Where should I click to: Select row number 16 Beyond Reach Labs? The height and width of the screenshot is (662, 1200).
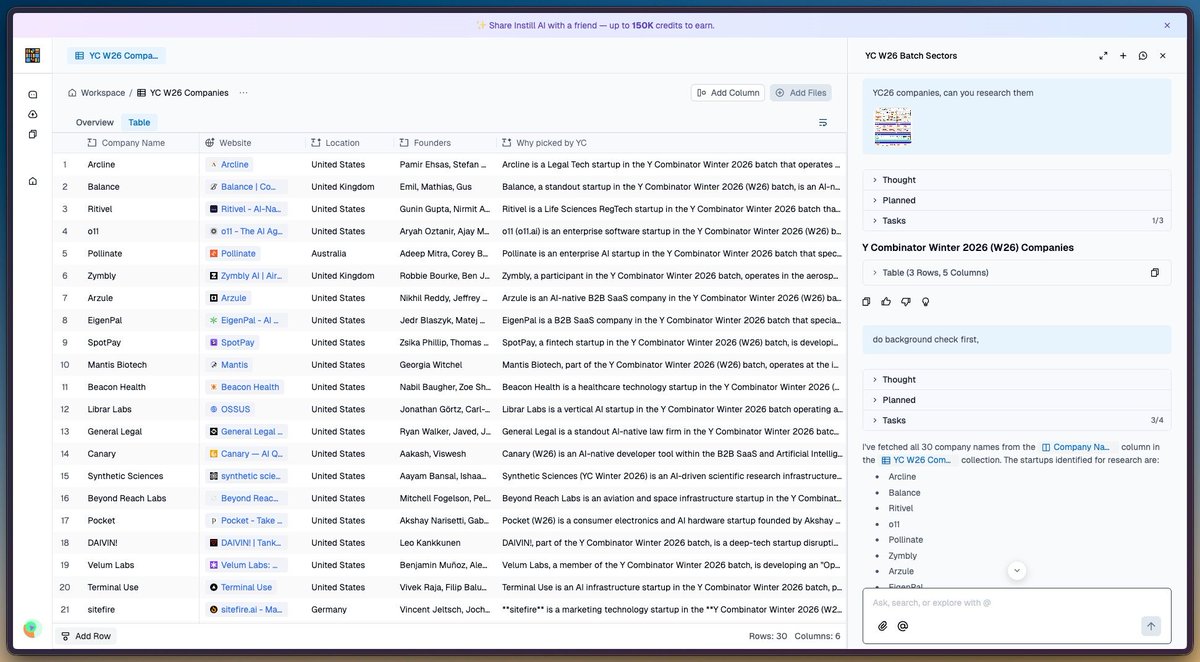[65, 498]
